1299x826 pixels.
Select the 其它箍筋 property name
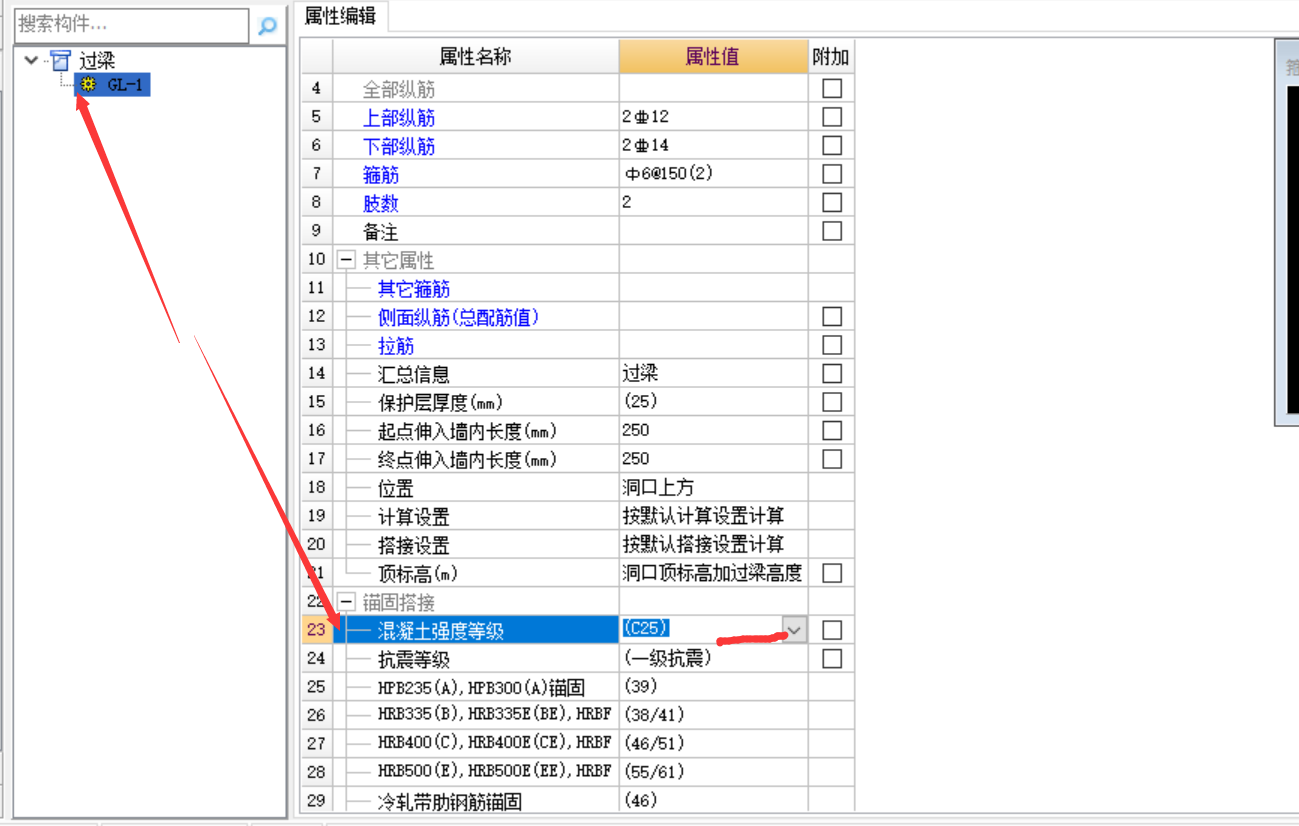point(414,289)
